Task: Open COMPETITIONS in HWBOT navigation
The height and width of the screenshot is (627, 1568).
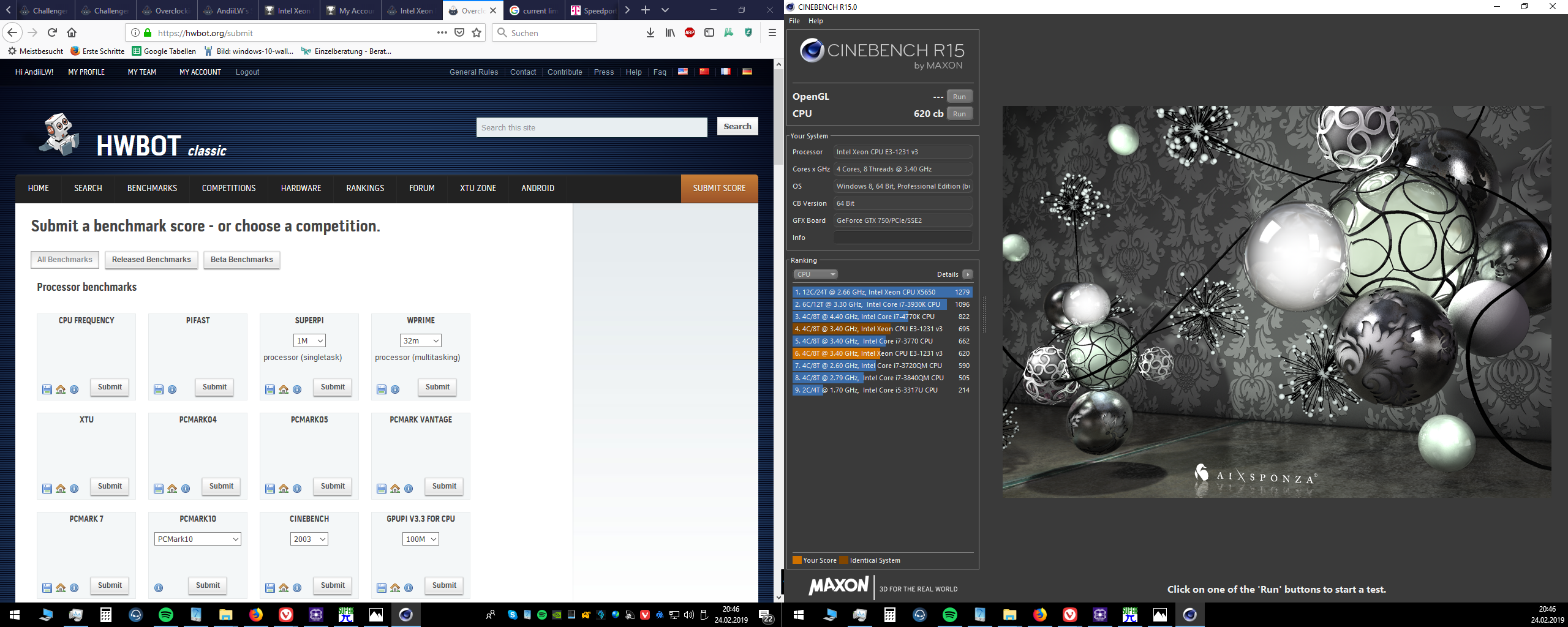Action: coord(229,188)
